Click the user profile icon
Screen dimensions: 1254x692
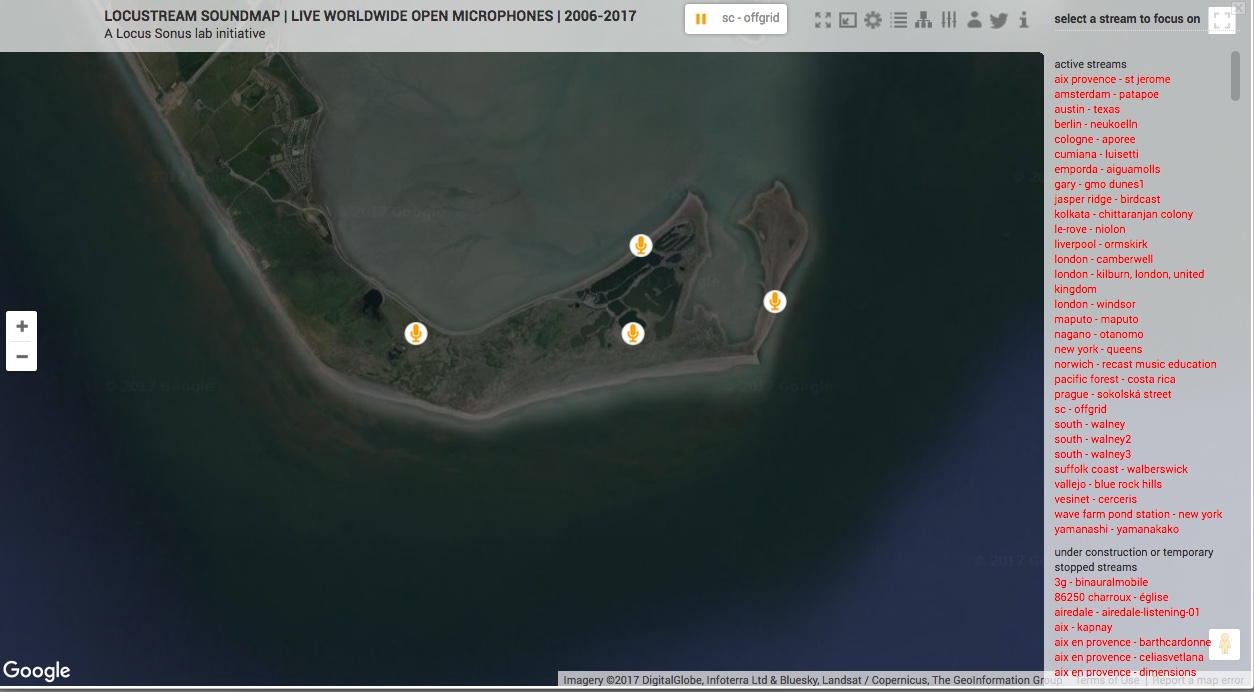click(x=974, y=20)
